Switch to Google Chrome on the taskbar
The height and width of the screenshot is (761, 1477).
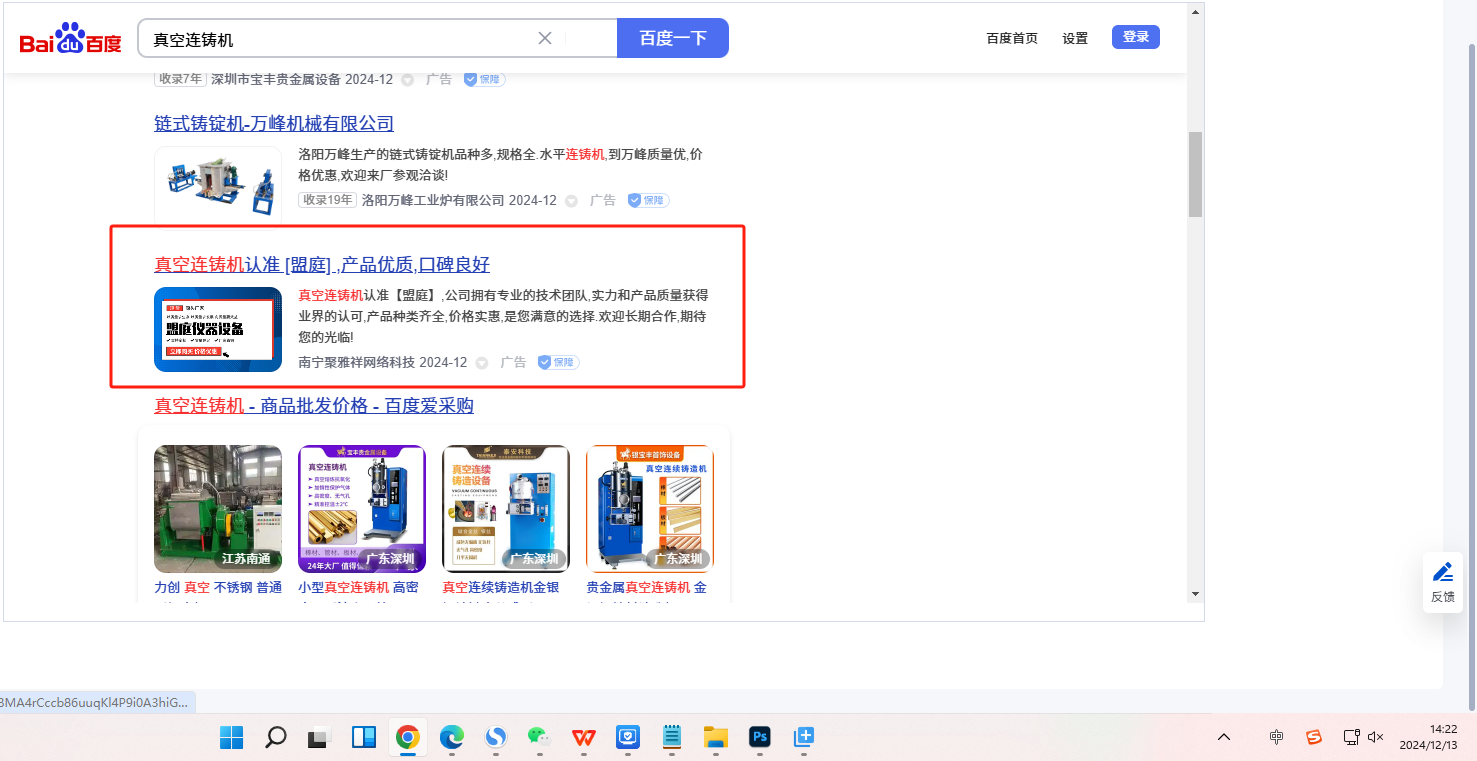[407, 738]
